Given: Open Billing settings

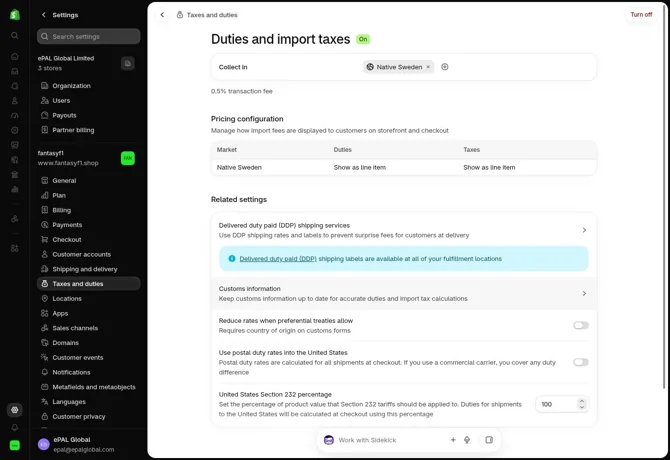Looking at the screenshot, I should [88, 210].
